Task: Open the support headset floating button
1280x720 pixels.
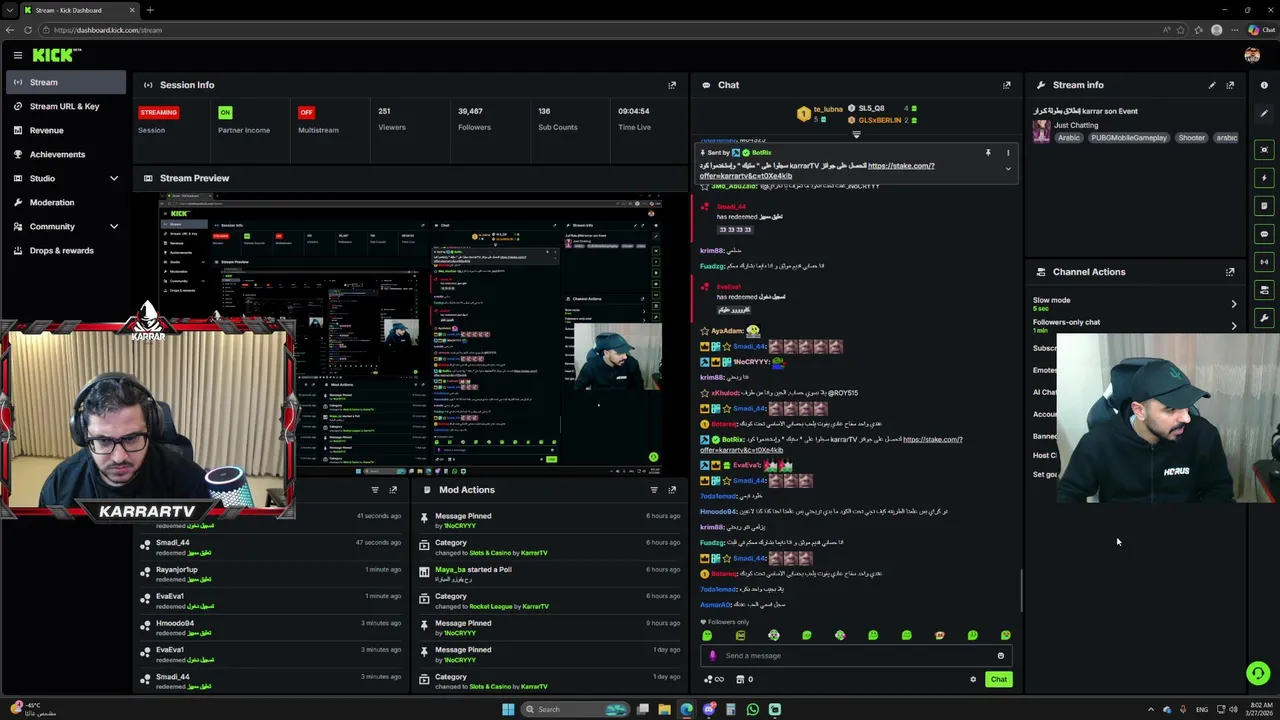Action: coord(1258,673)
